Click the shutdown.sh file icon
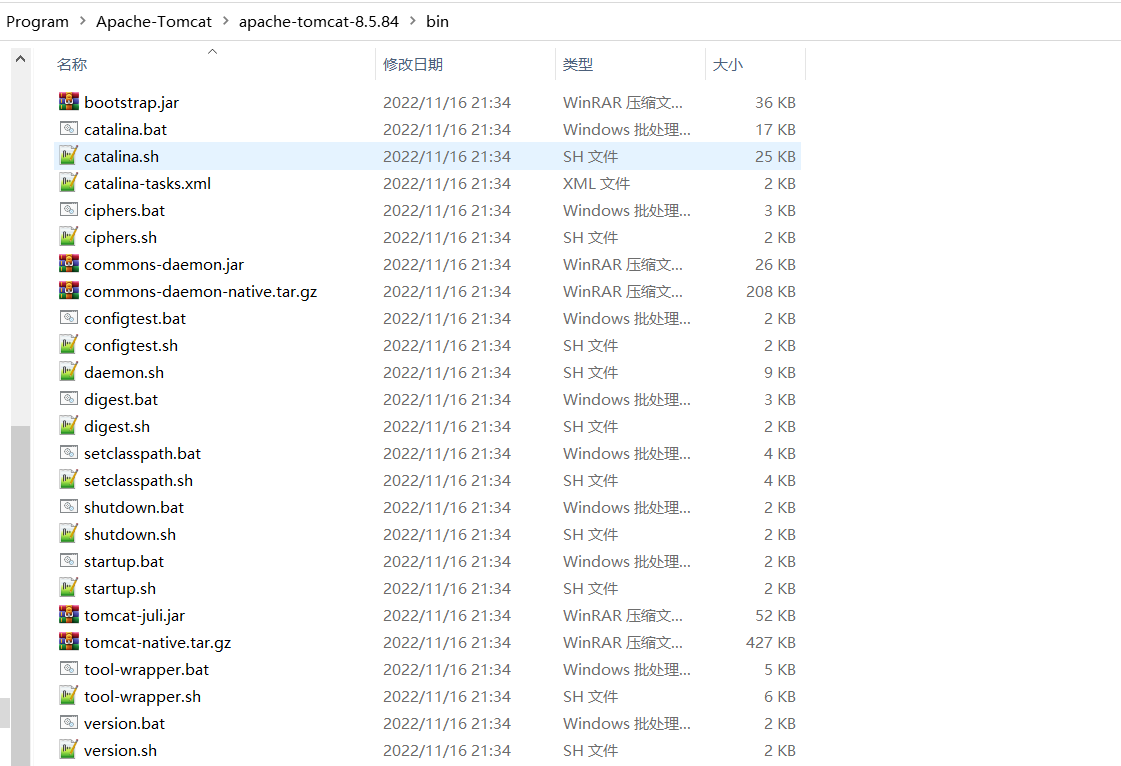Screen dimensions: 1121x766 pos(69,534)
